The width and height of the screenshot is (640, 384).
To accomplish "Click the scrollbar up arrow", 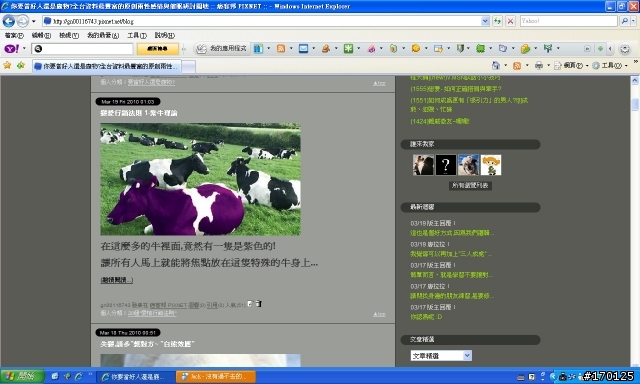I will pos(635,80).
